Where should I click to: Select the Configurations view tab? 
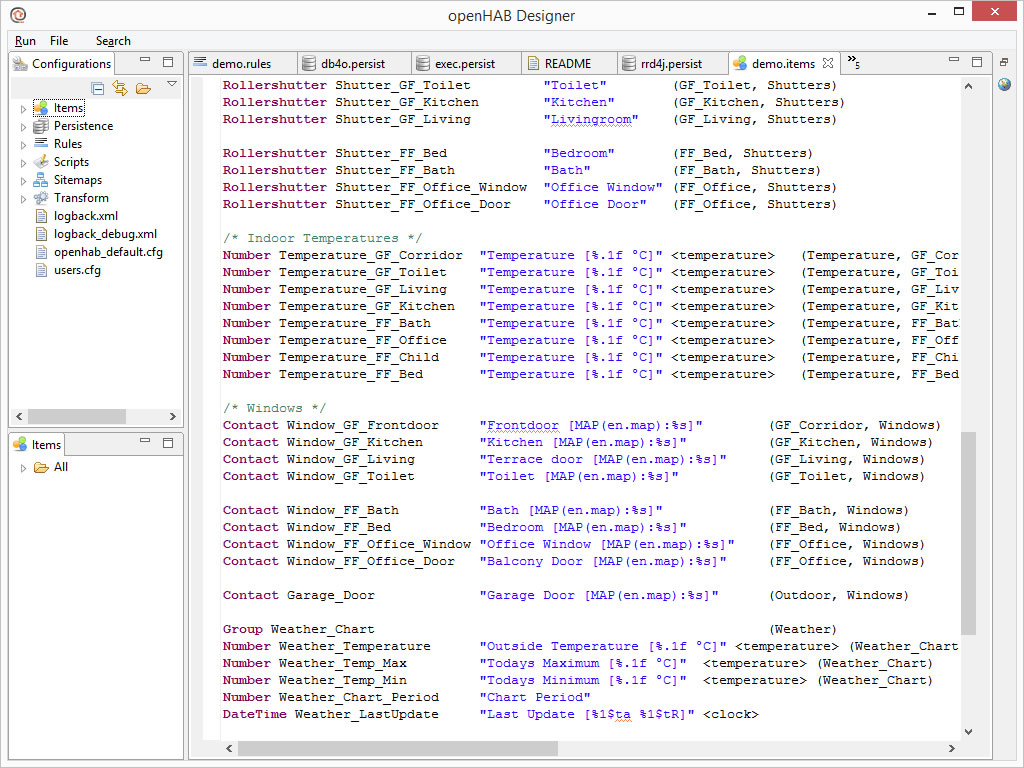[63, 63]
